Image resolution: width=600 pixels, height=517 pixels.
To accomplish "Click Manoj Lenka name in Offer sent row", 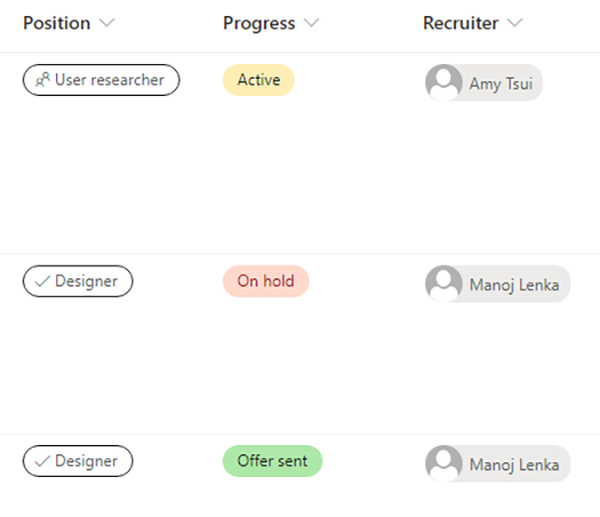I will click(514, 465).
